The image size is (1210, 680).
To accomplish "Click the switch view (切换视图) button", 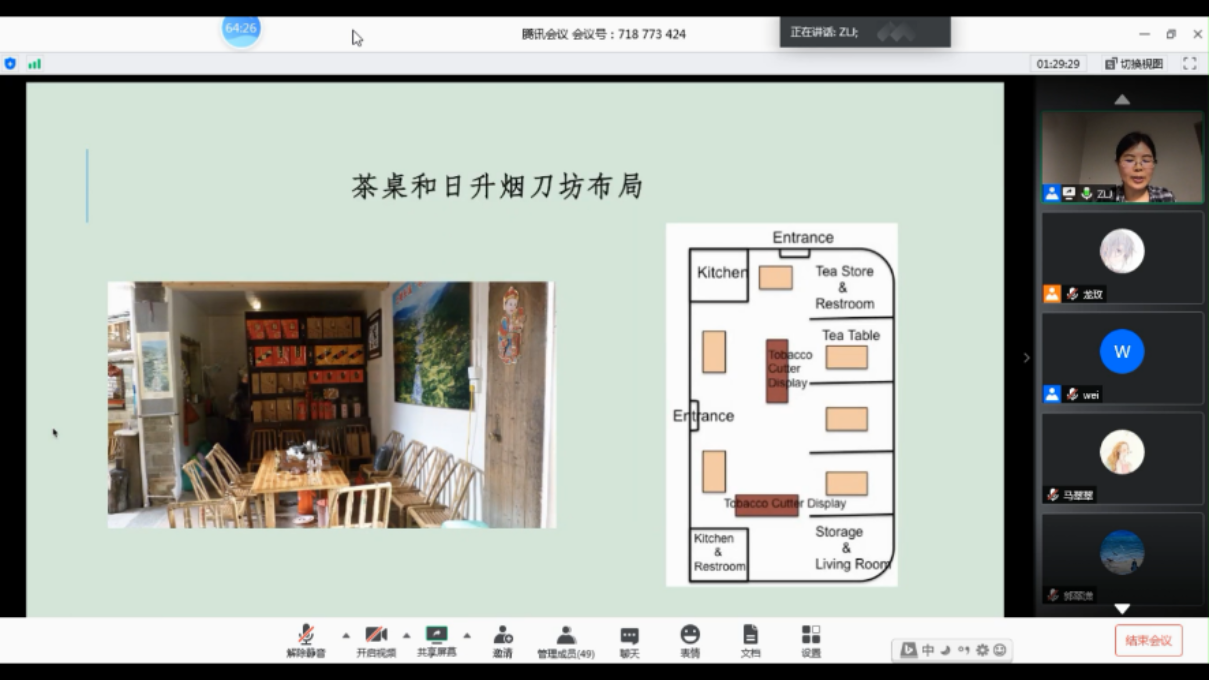I will [x=1134, y=64].
